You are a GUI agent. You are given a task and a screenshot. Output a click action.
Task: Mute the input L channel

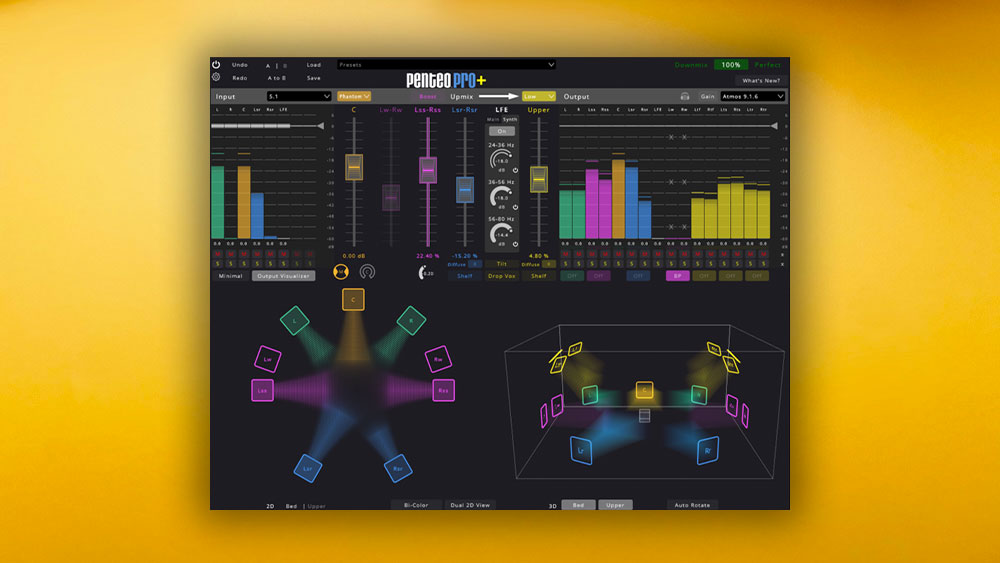(217, 254)
